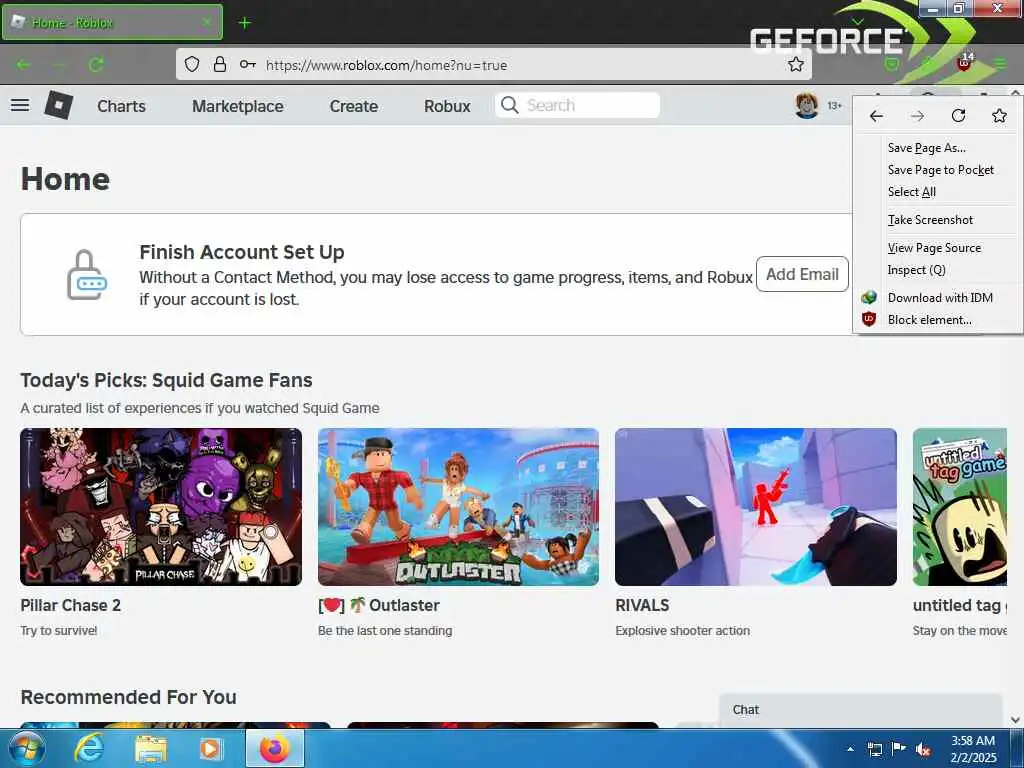Show hidden system tray icons

coord(850,749)
